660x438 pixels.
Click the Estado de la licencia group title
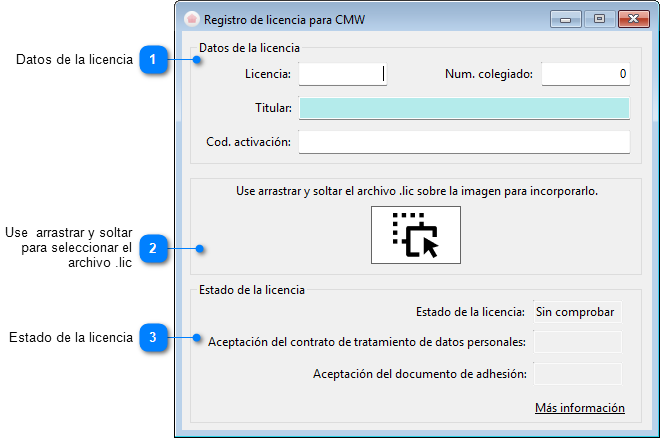(252, 290)
